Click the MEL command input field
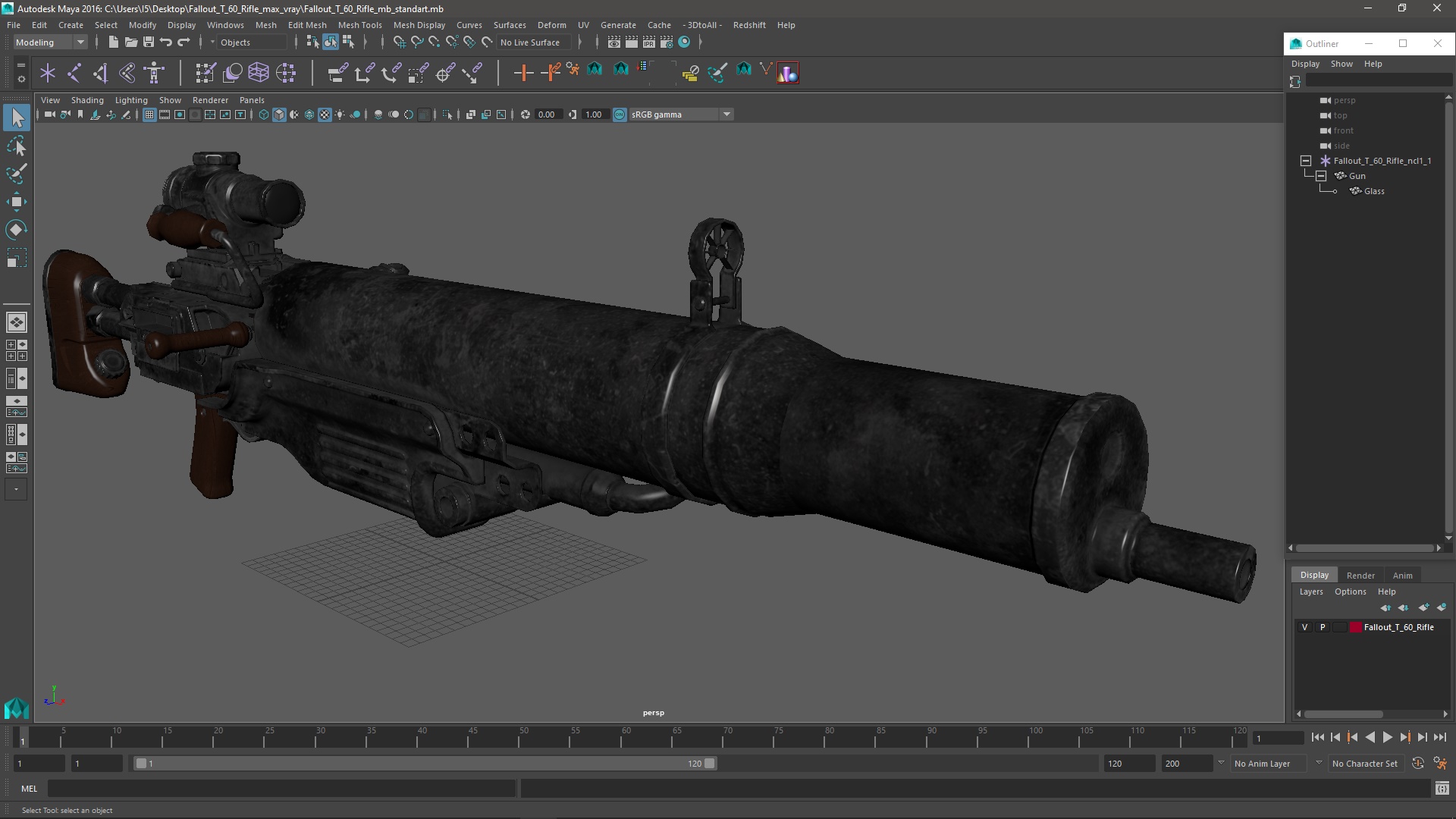The height and width of the screenshot is (819, 1456). click(281, 789)
